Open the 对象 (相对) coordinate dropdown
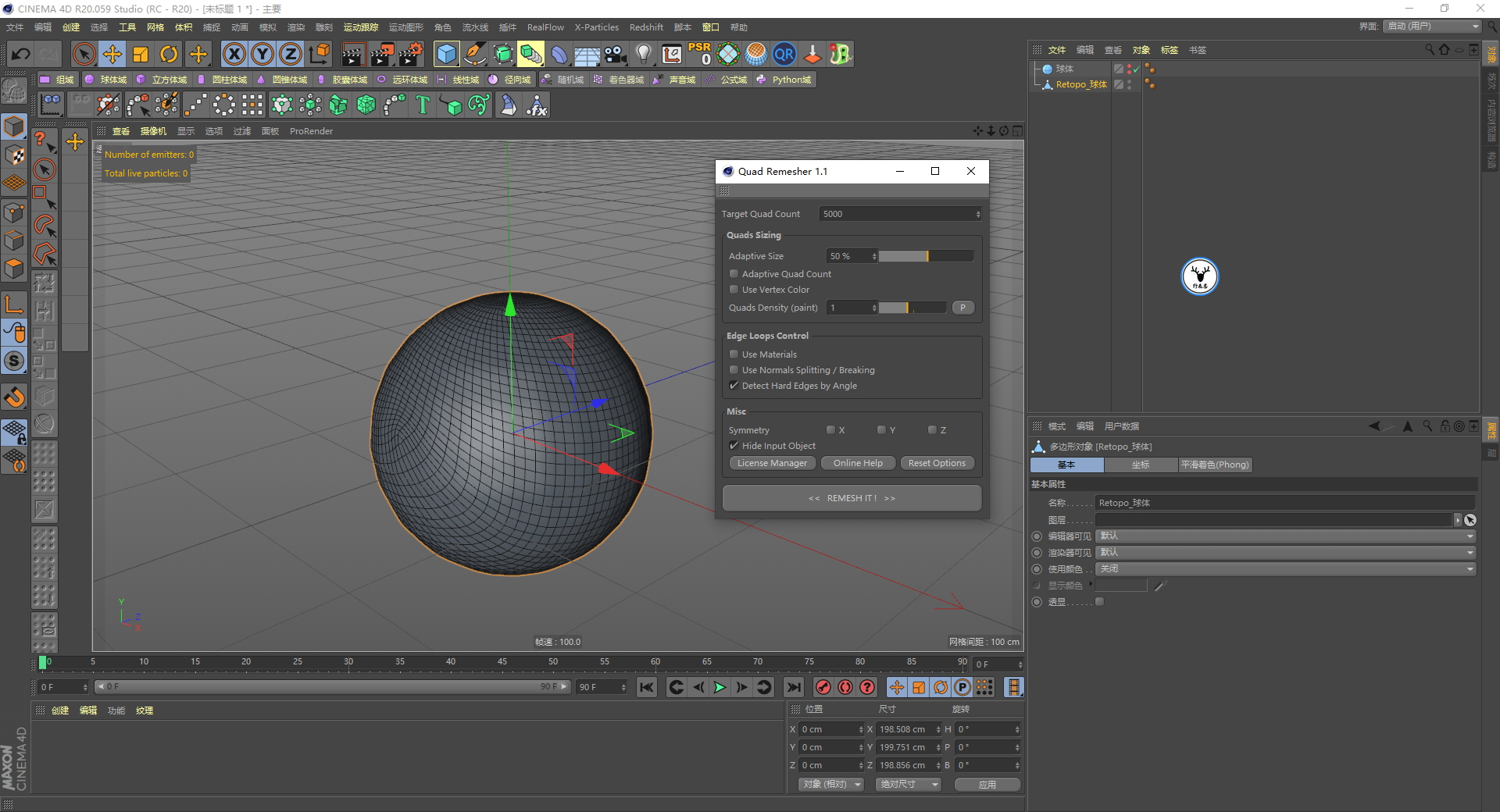Image resolution: width=1500 pixels, height=812 pixels. [x=831, y=785]
